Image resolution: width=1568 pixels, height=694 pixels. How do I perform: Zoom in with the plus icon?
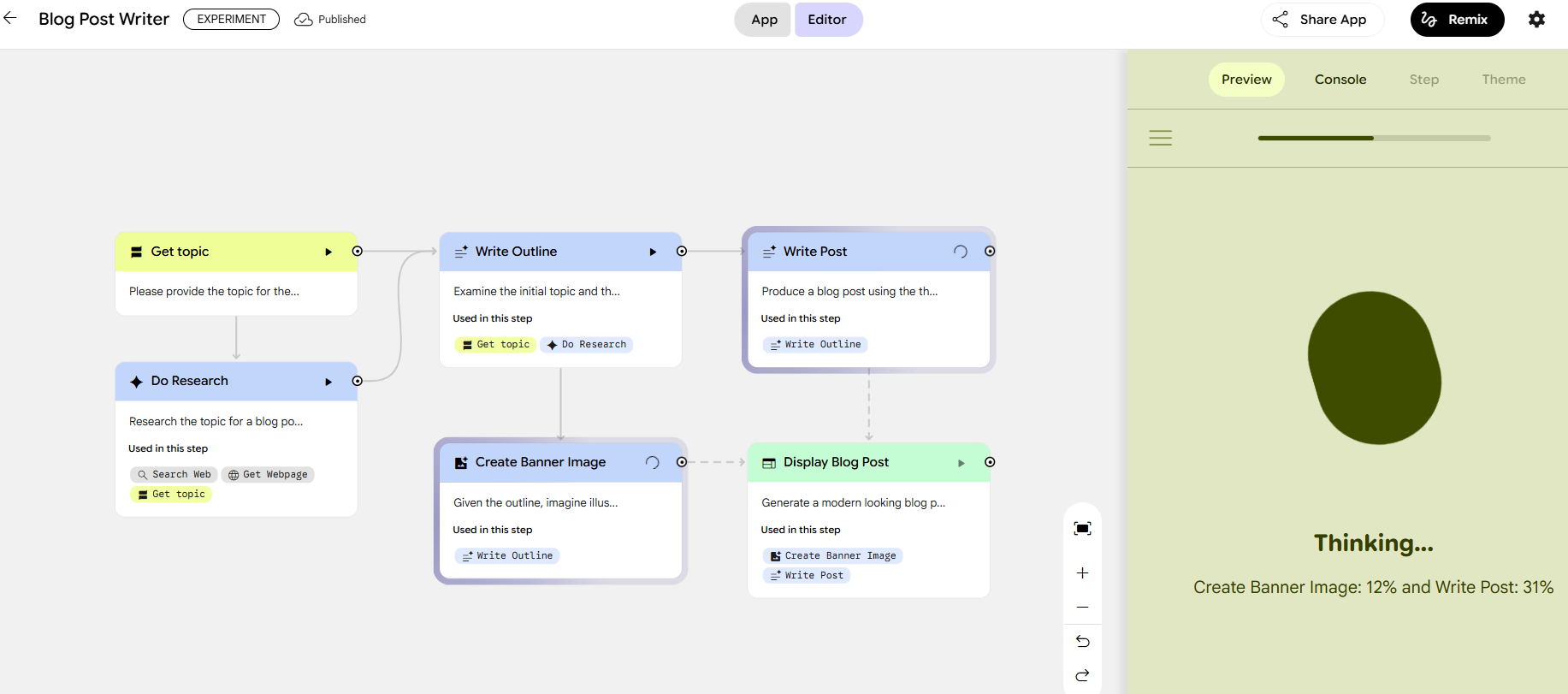[x=1082, y=572]
